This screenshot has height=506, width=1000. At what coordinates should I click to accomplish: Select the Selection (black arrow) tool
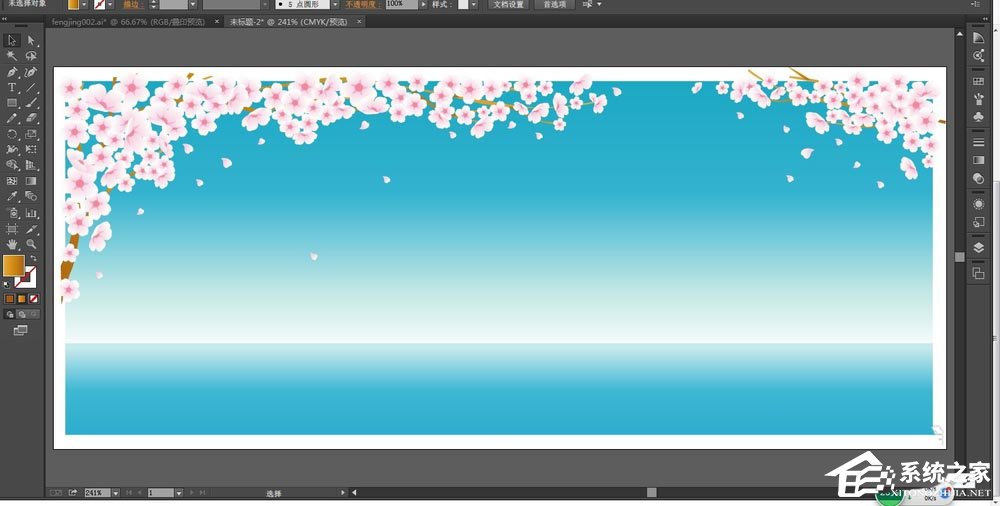click(12, 41)
